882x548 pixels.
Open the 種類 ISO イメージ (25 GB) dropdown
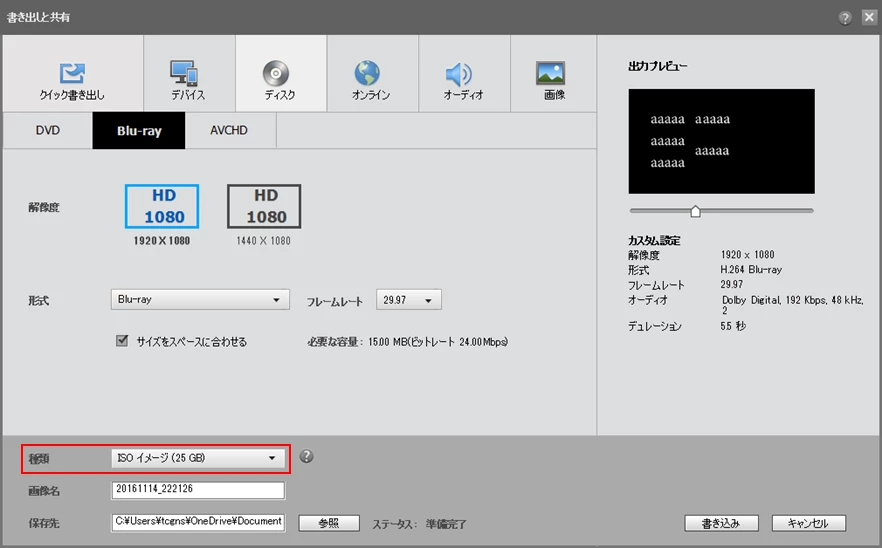point(198,458)
